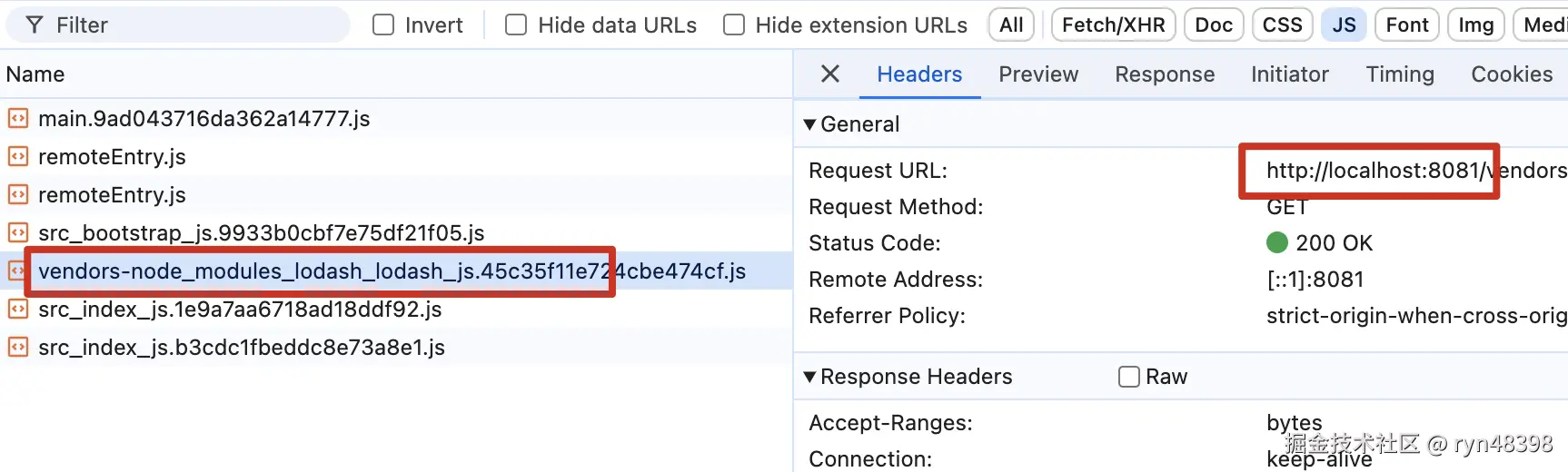The image size is (1568, 472).
Task: Click the script icon beside src_index_js.1e9a7aa6718ad18ddf92.js
Action: 18,309
